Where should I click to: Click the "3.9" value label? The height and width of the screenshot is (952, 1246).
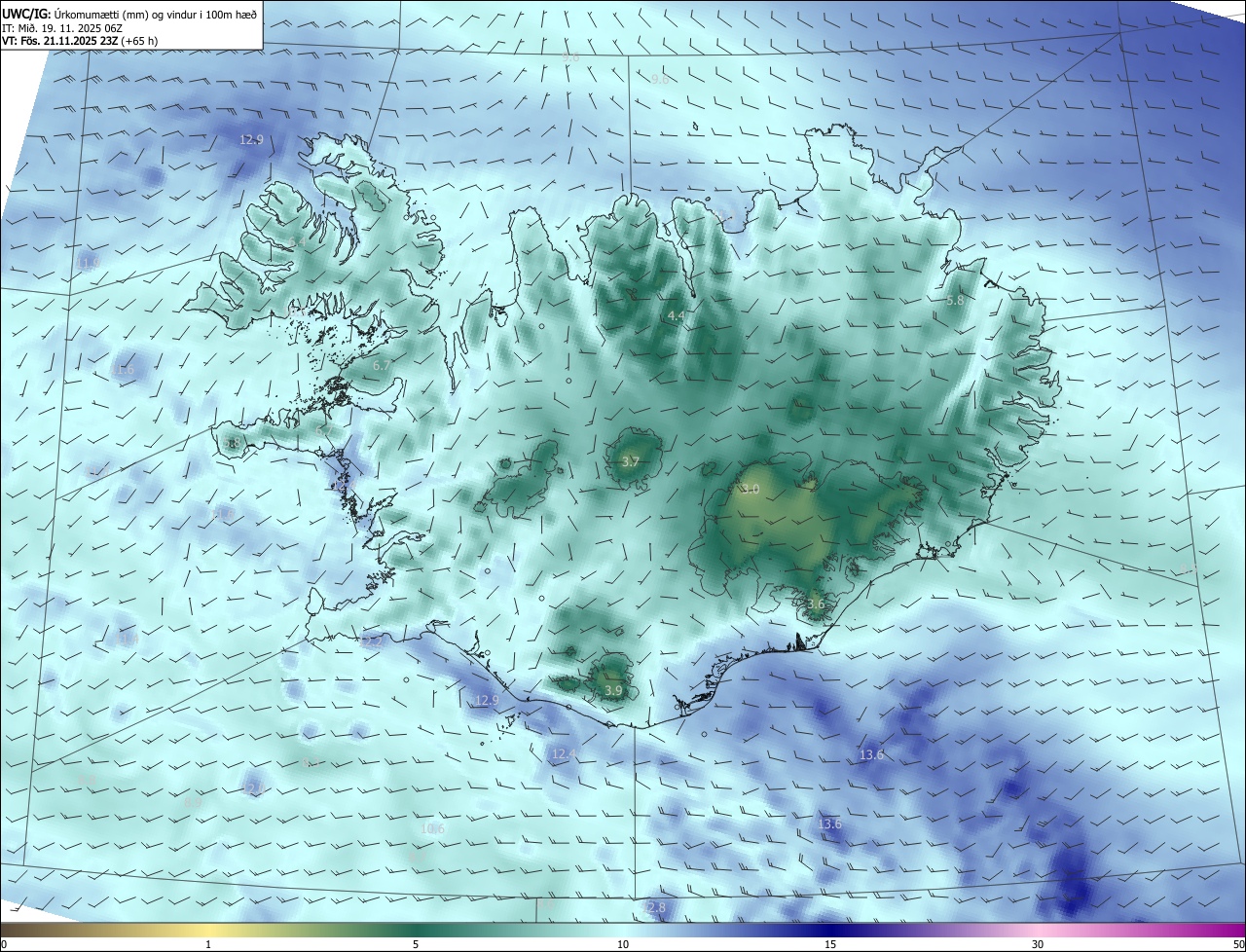coord(613,690)
